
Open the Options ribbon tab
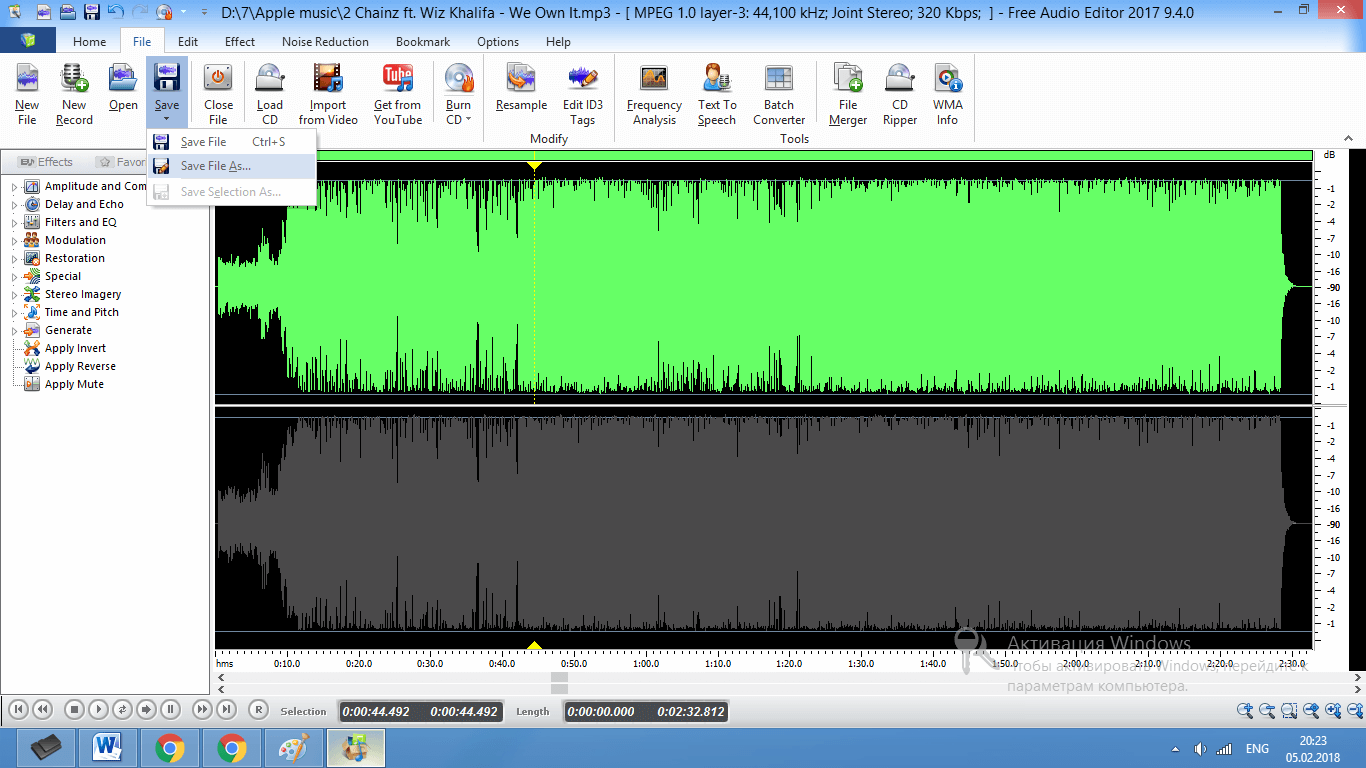coord(498,42)
